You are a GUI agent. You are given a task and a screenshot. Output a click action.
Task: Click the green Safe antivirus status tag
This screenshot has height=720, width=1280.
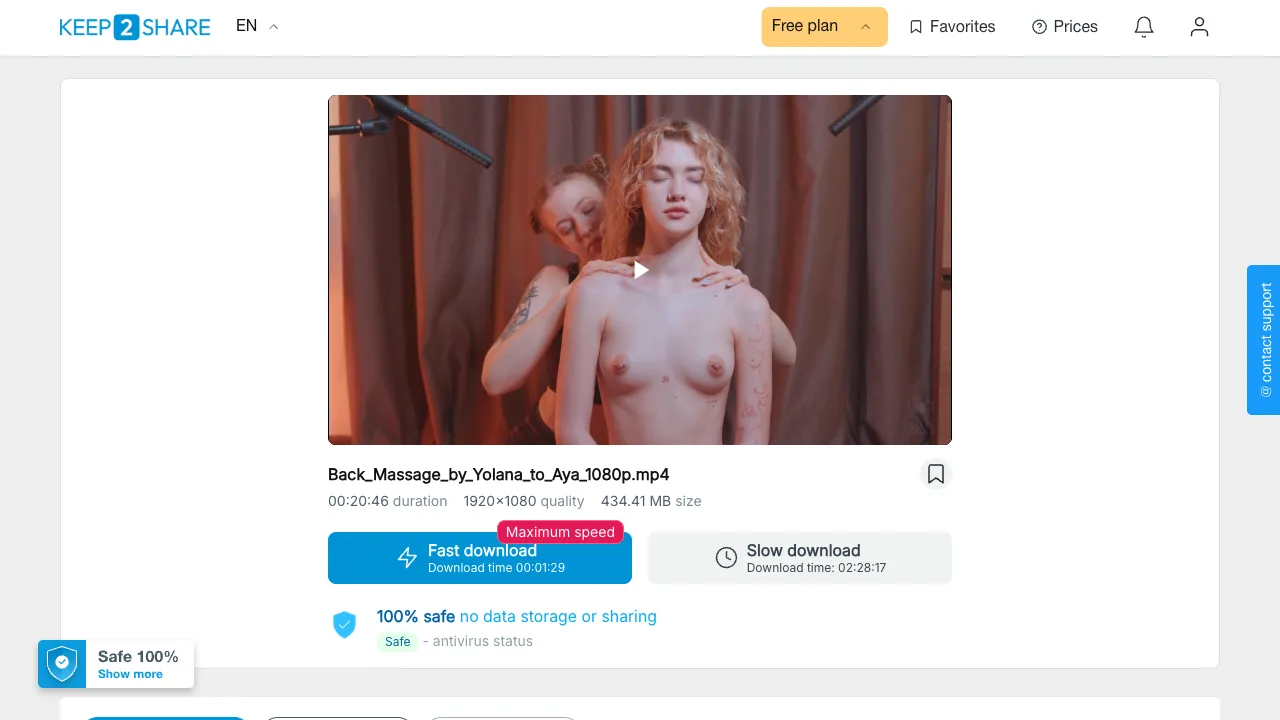(398, 642)
